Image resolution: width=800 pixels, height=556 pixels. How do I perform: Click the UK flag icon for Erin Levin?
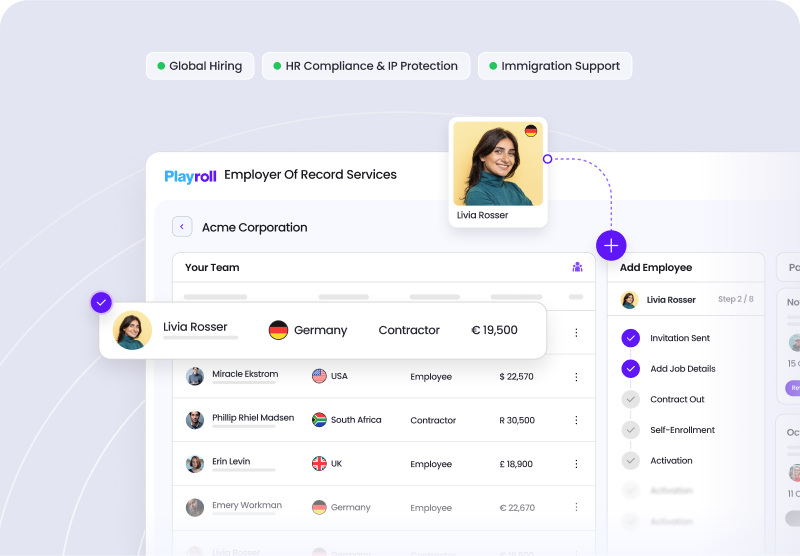coord(319,464)
